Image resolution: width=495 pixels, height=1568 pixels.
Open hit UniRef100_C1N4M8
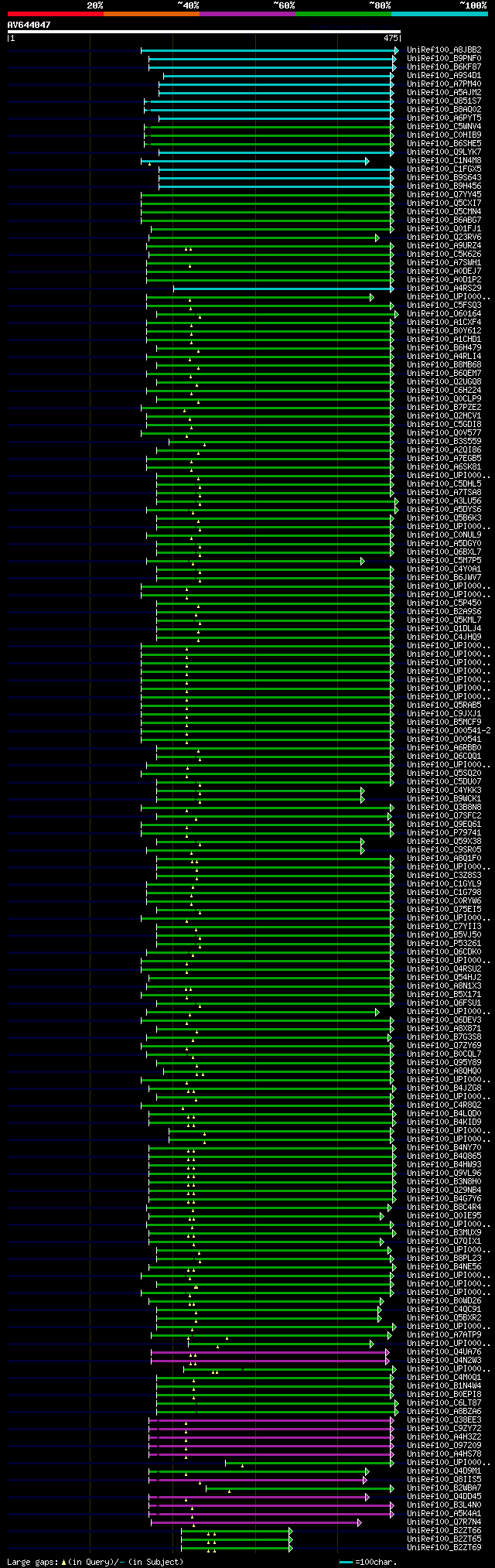444,160
